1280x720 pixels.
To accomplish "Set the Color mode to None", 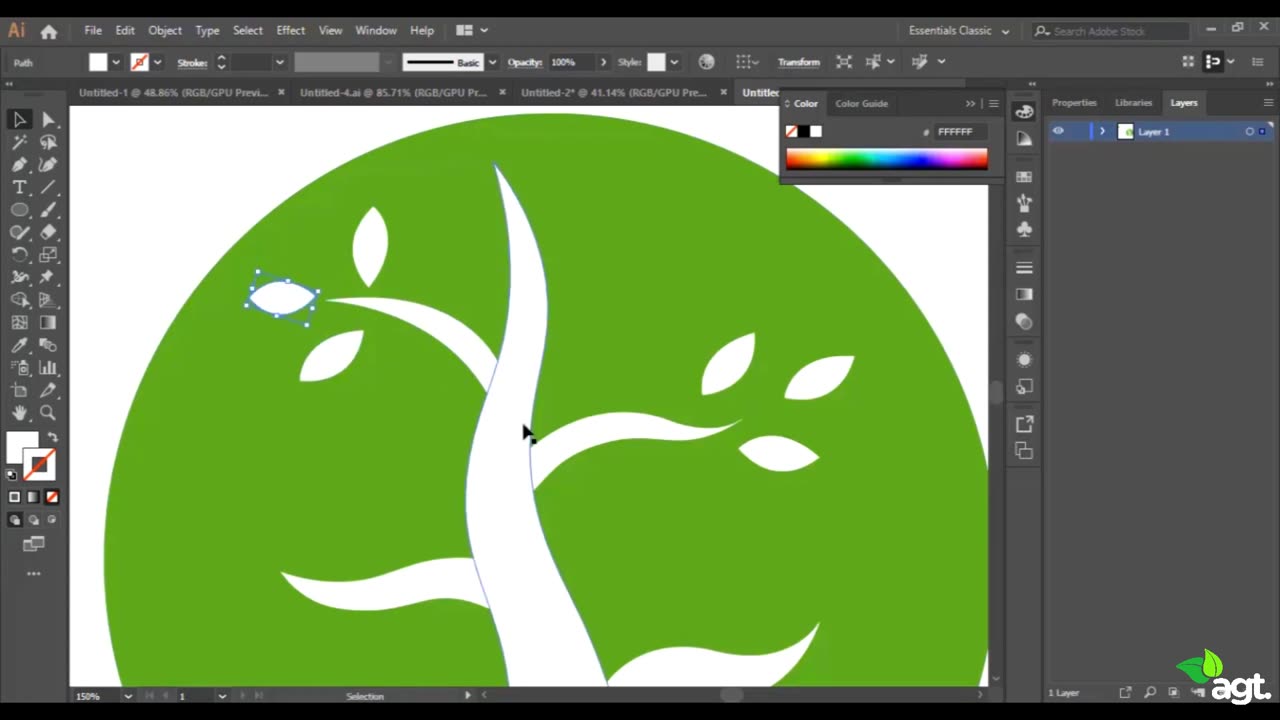I will pos(52,497).
